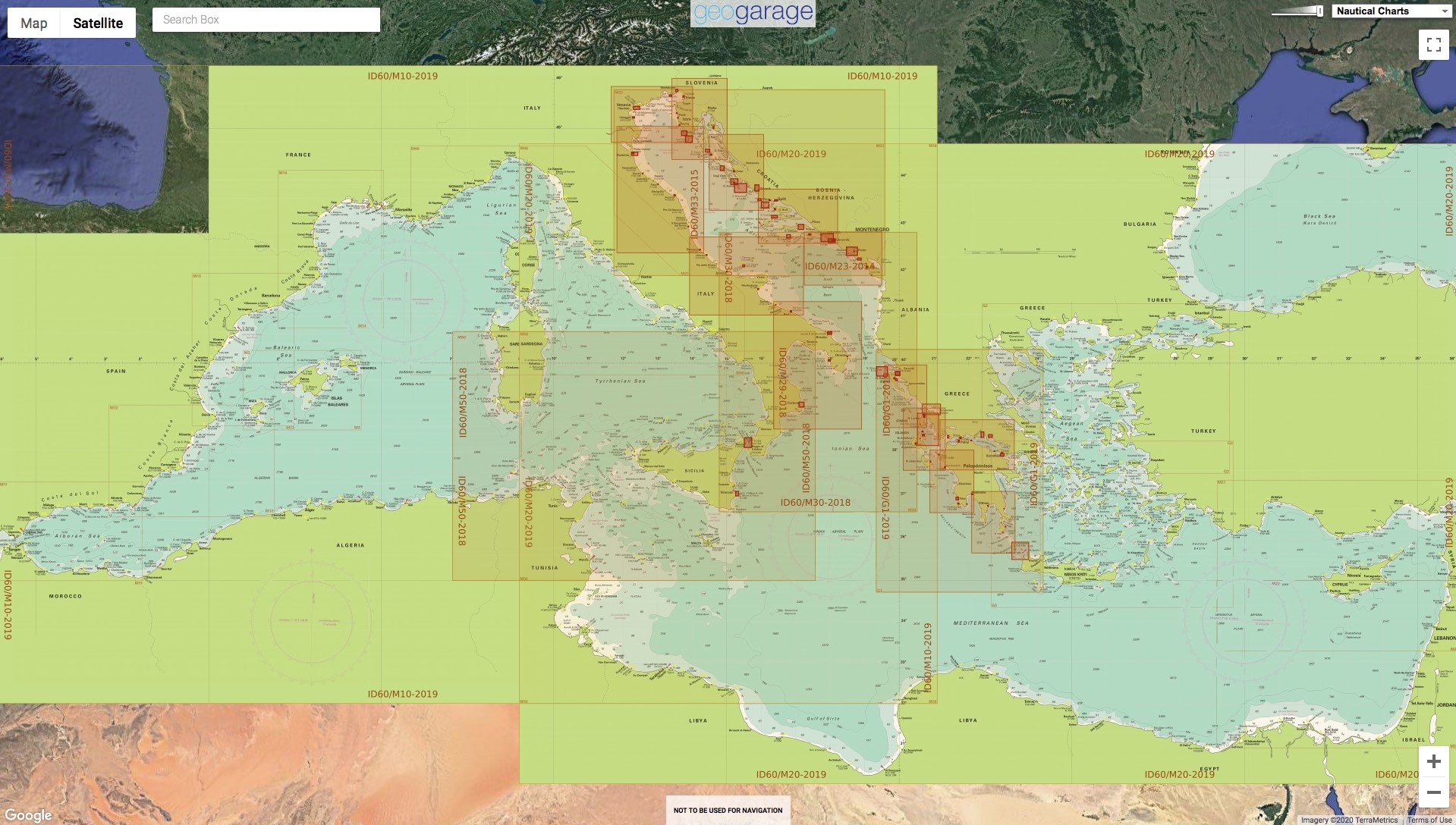Click the red chart marker on Sicily strait

coord(747,442)
